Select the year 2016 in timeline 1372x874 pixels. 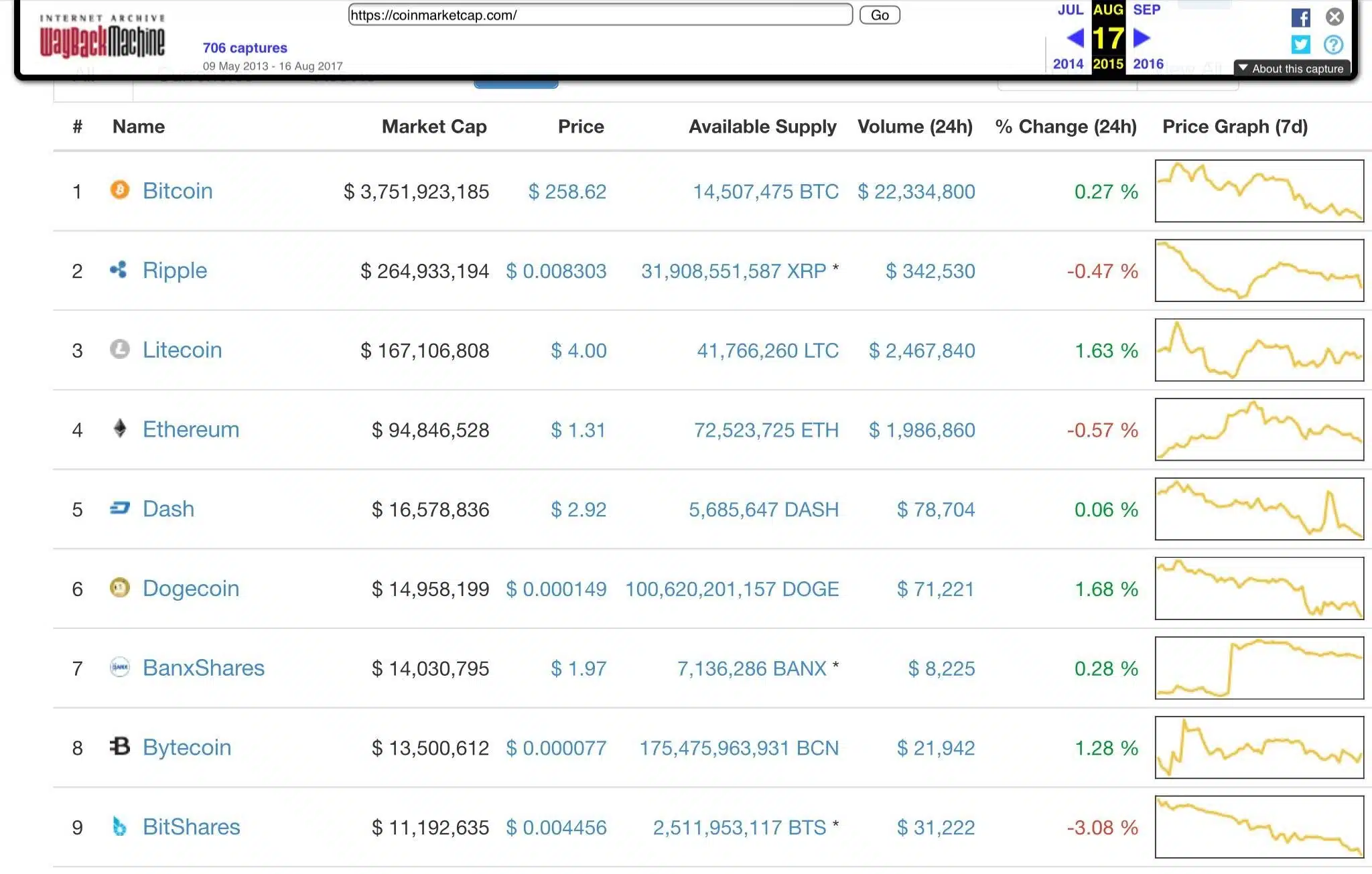tap(1147, 64)
